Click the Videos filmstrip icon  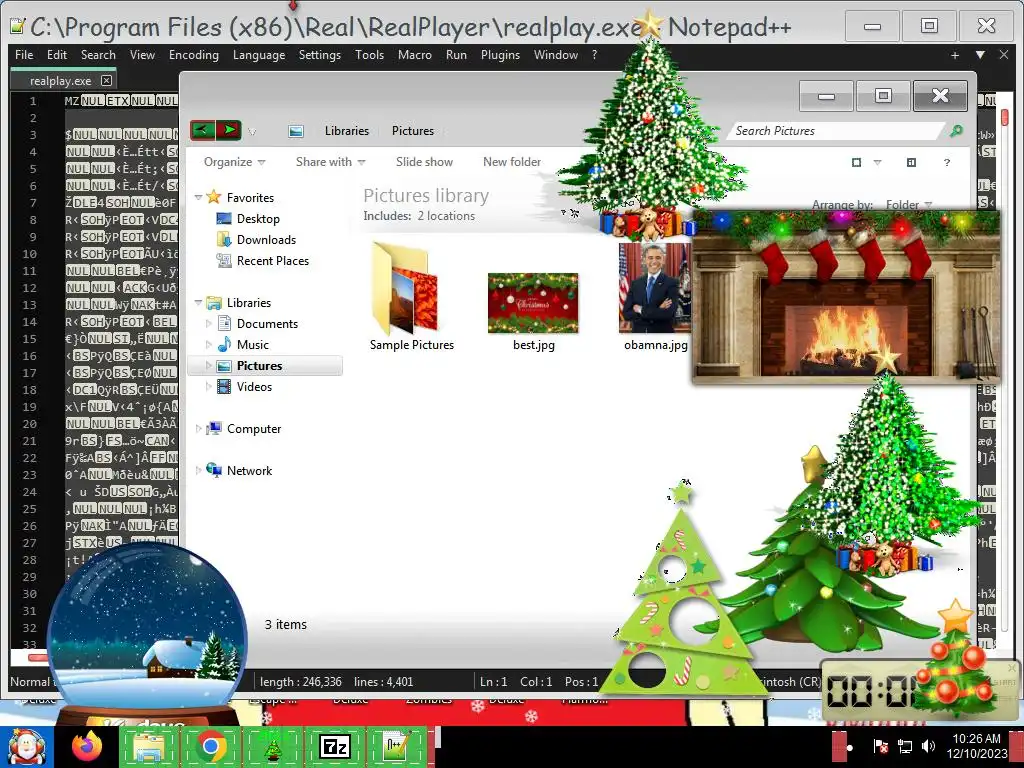[224, 387]
